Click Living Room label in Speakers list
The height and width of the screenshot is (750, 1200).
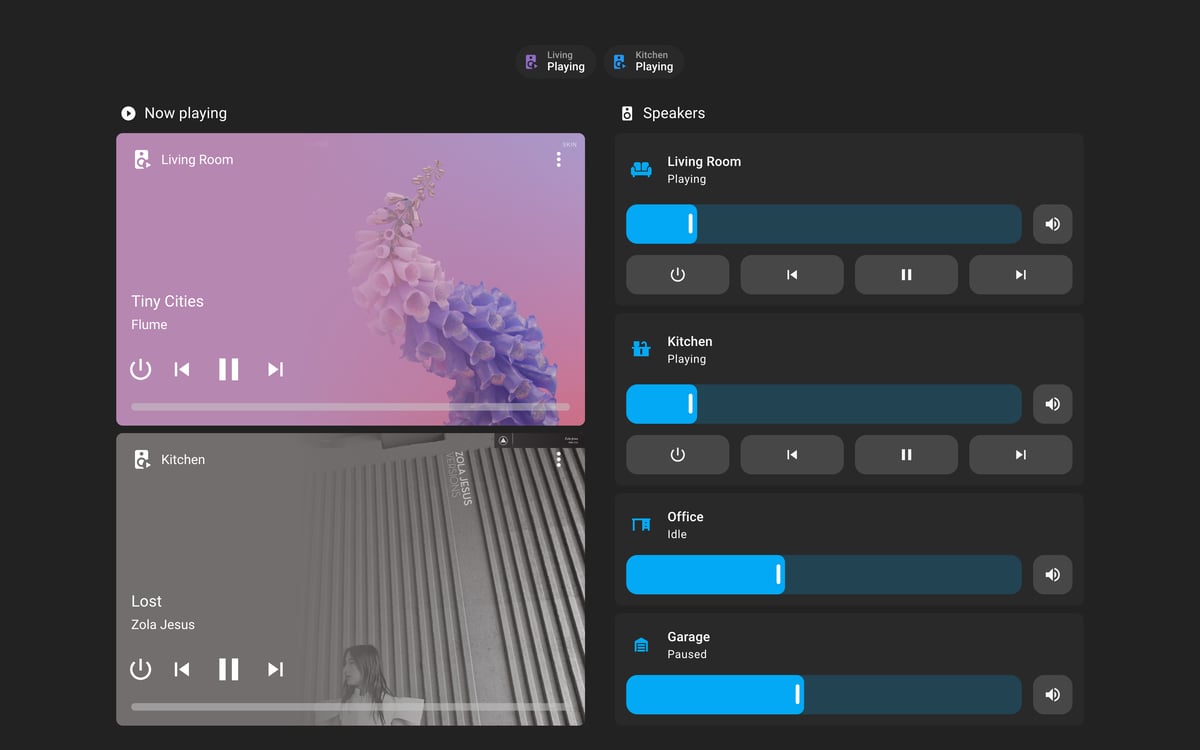click(x=704, y=161)
